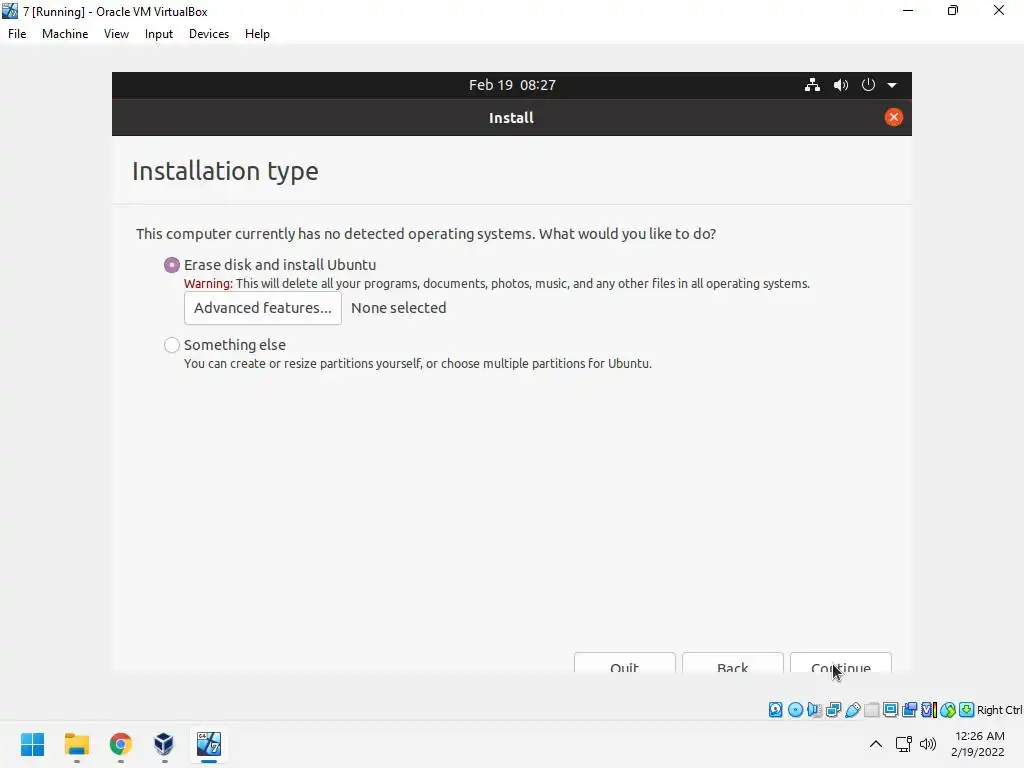Click the USB devices status icon
Screen dimensions: 1024x768
click(852, 710)
